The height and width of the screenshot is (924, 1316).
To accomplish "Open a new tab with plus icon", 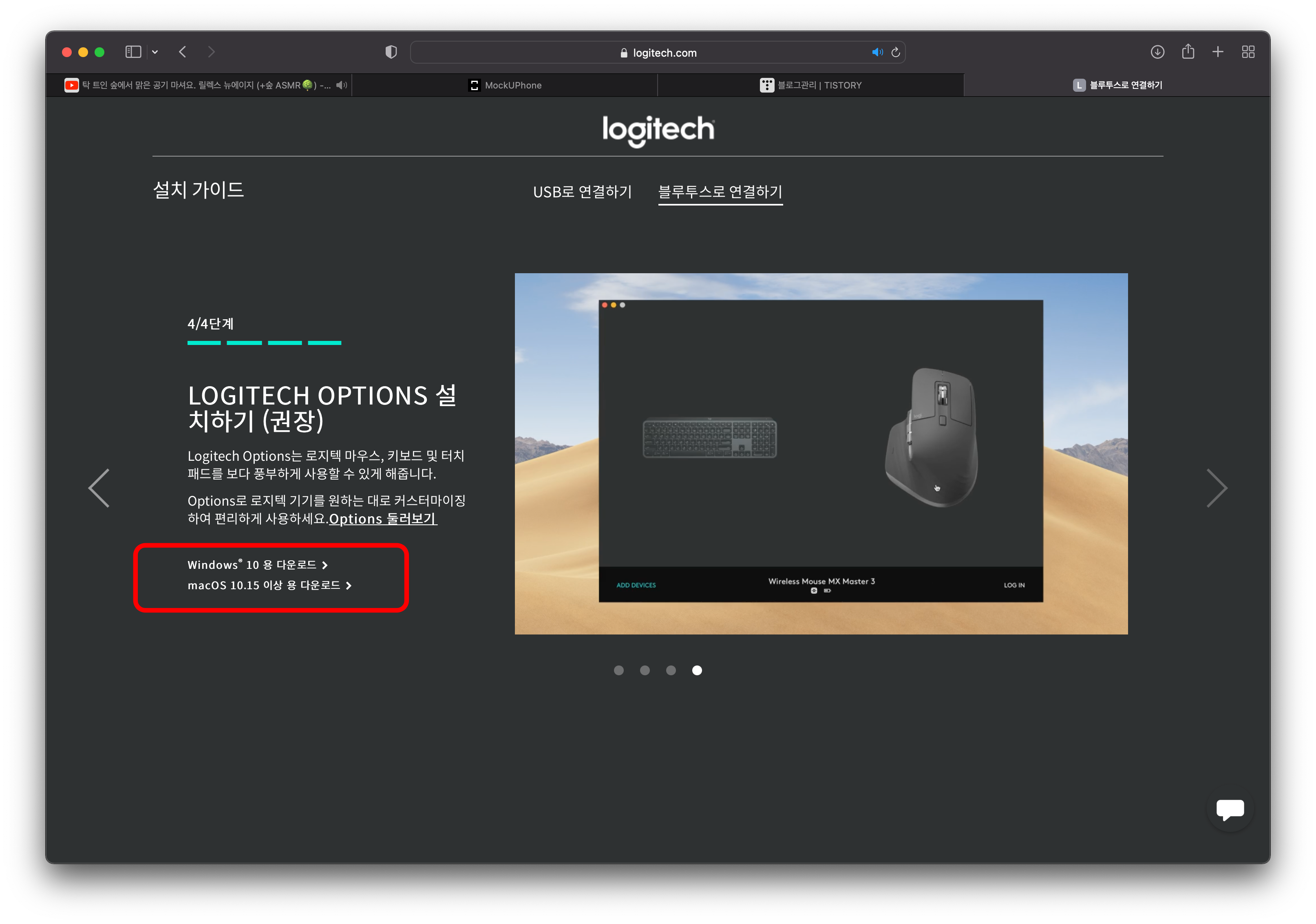I will coord(1217,52).
